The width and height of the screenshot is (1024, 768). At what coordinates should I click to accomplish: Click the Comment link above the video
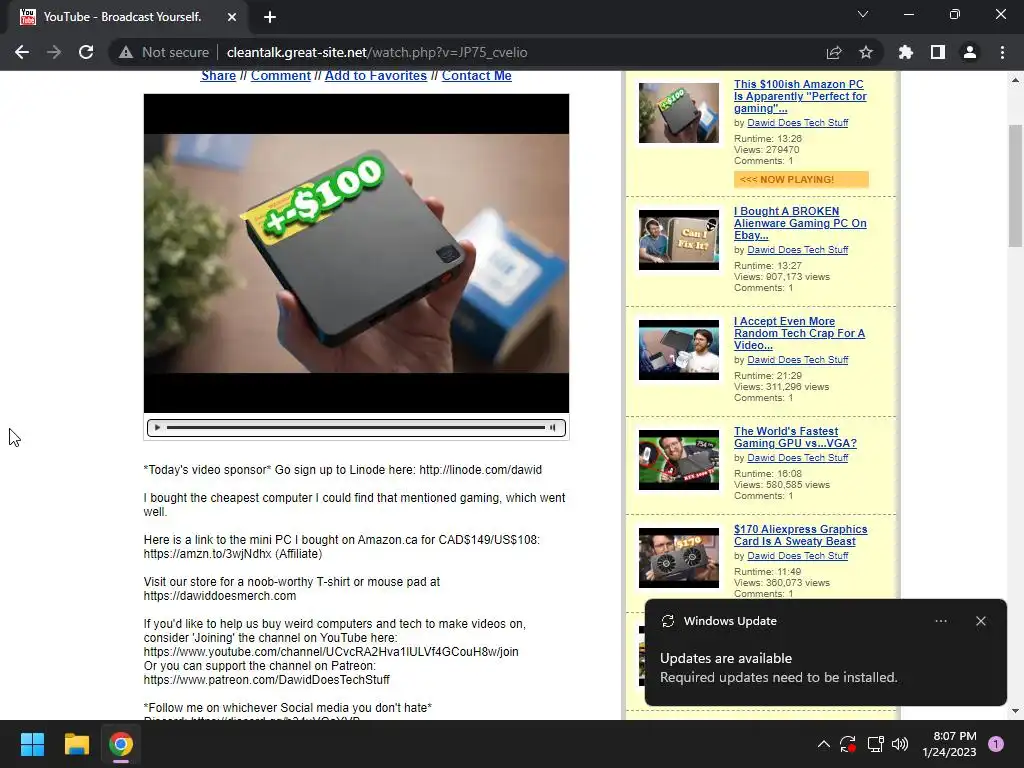point(281,76)
